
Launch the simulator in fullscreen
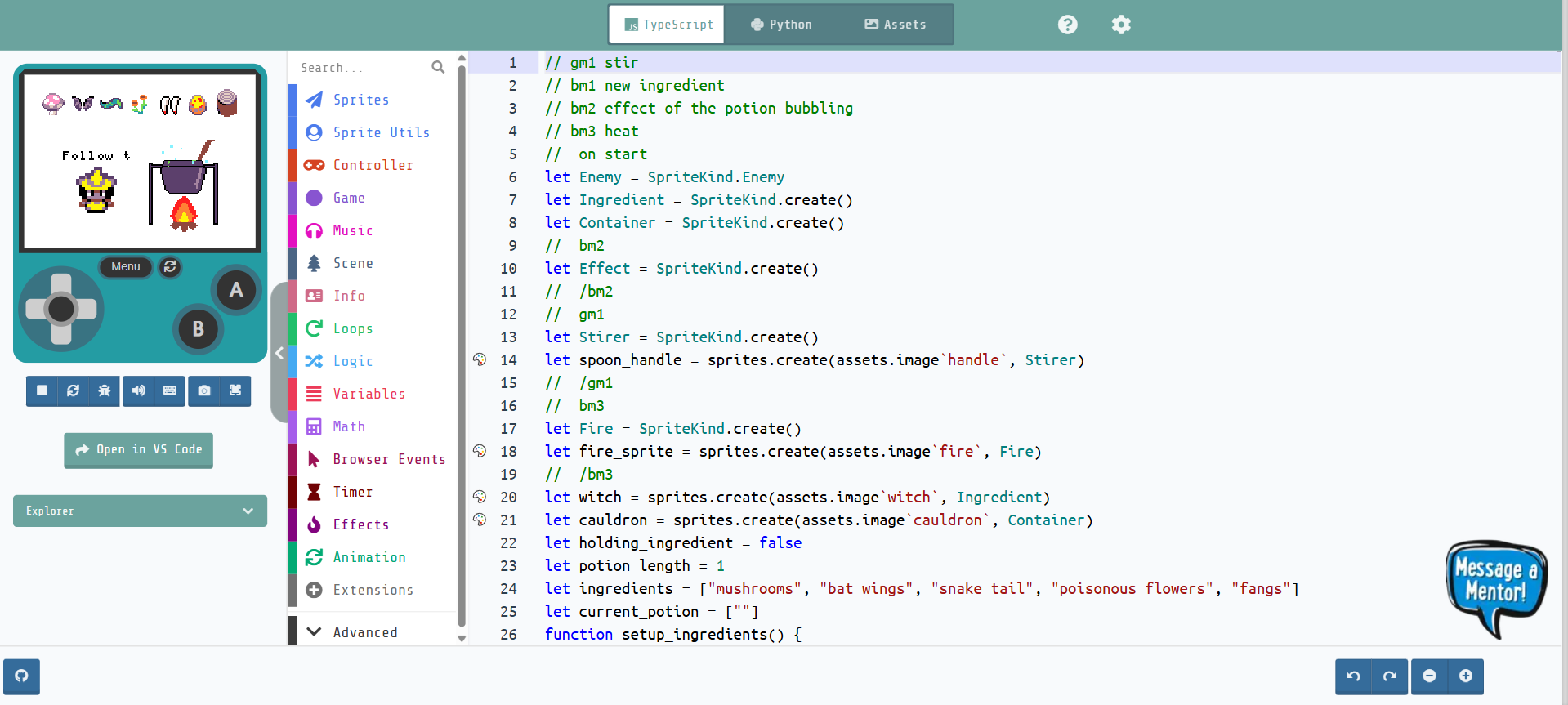pos(235,390)
